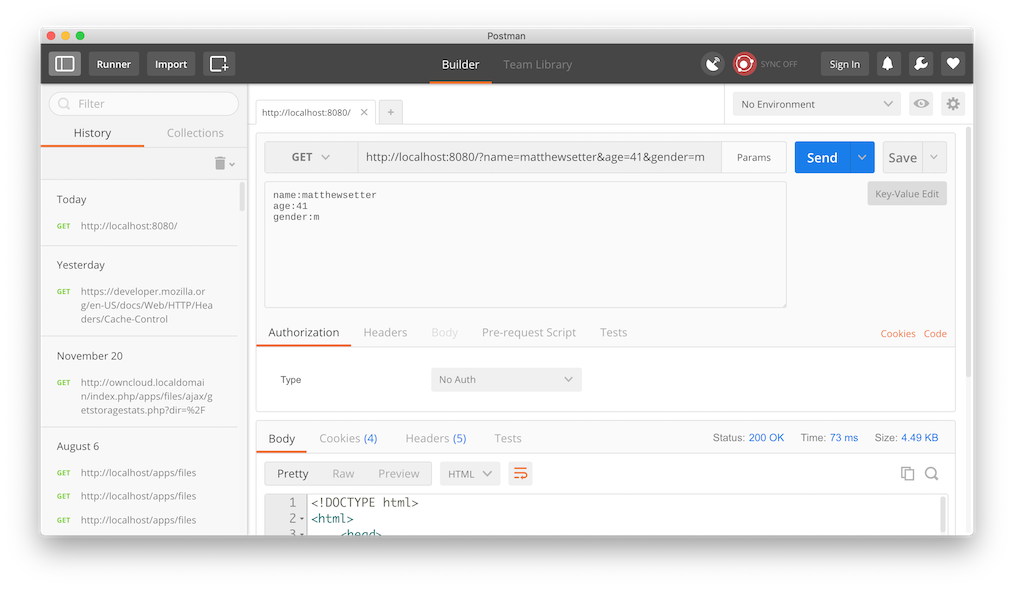
Task: Click the Runner button
Action: [114, 64]
